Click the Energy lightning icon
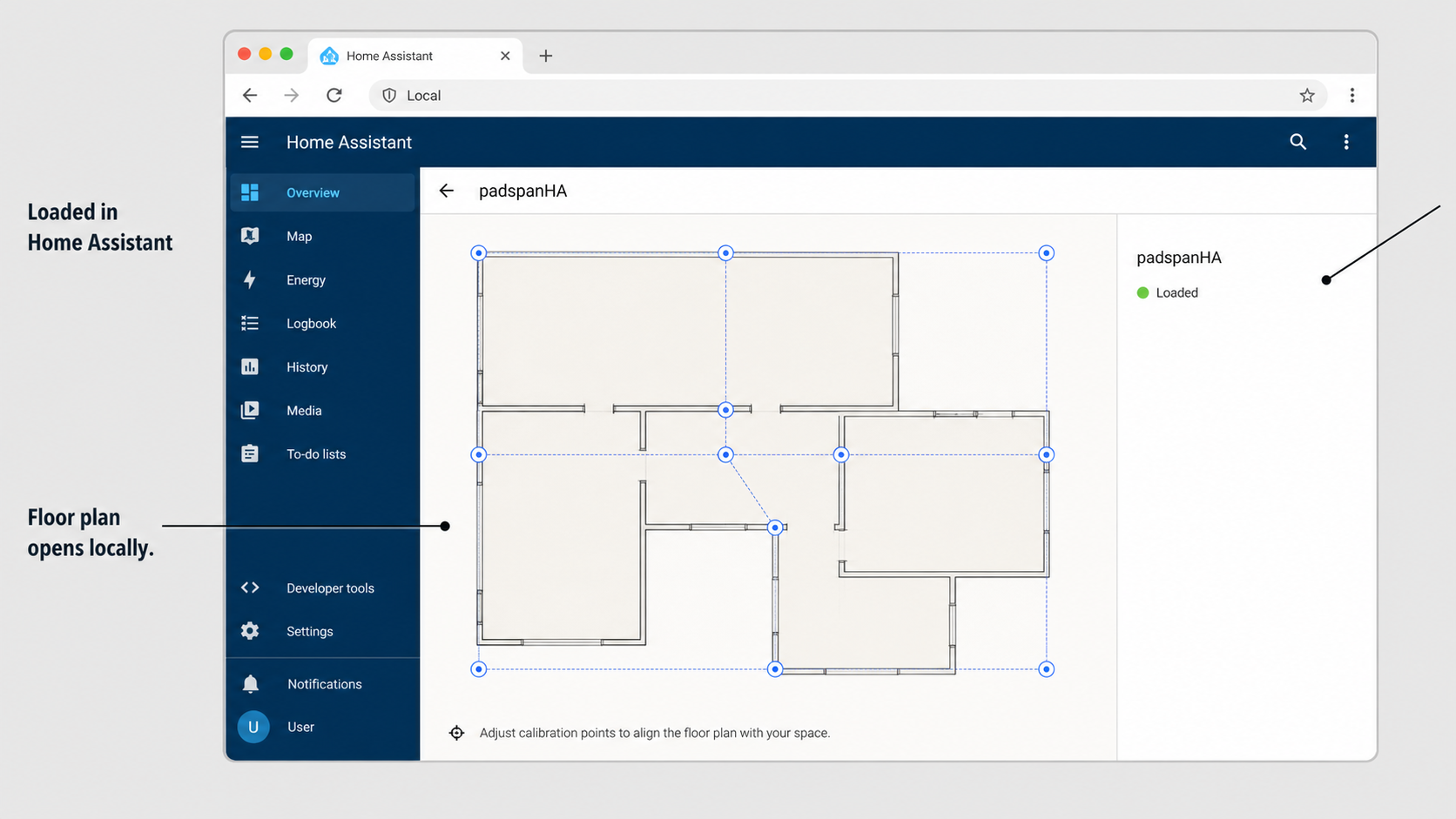This screenshot has width=1456, height=819. point(250,279)
